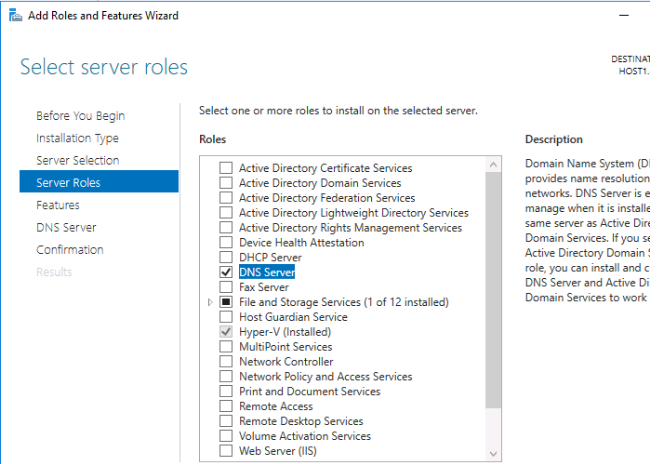
Task: Uncheck the DNS Server checkbox
Action: point(226,272)
